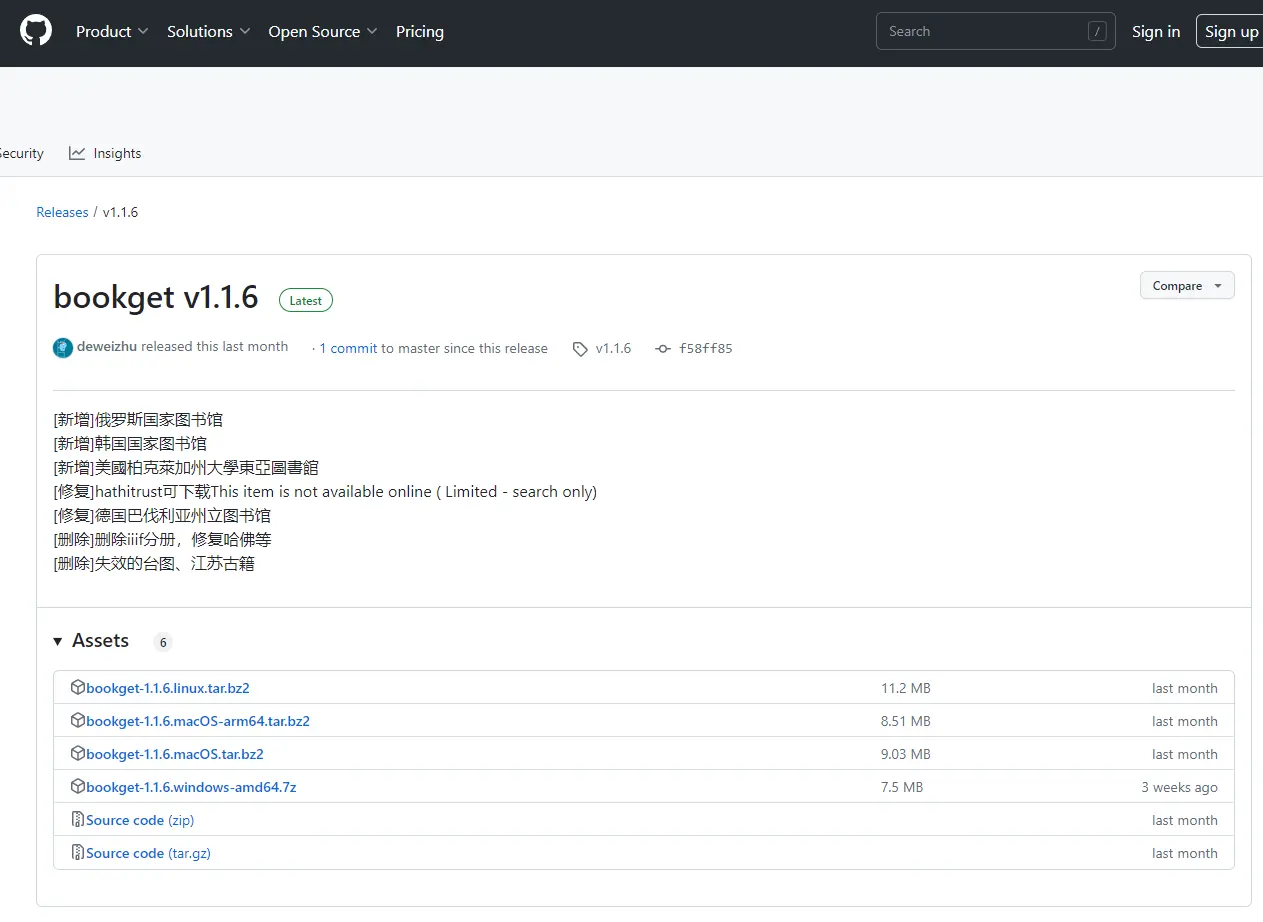Switch to the Security tab
The image size is (1263, 922).
[20, 153]
